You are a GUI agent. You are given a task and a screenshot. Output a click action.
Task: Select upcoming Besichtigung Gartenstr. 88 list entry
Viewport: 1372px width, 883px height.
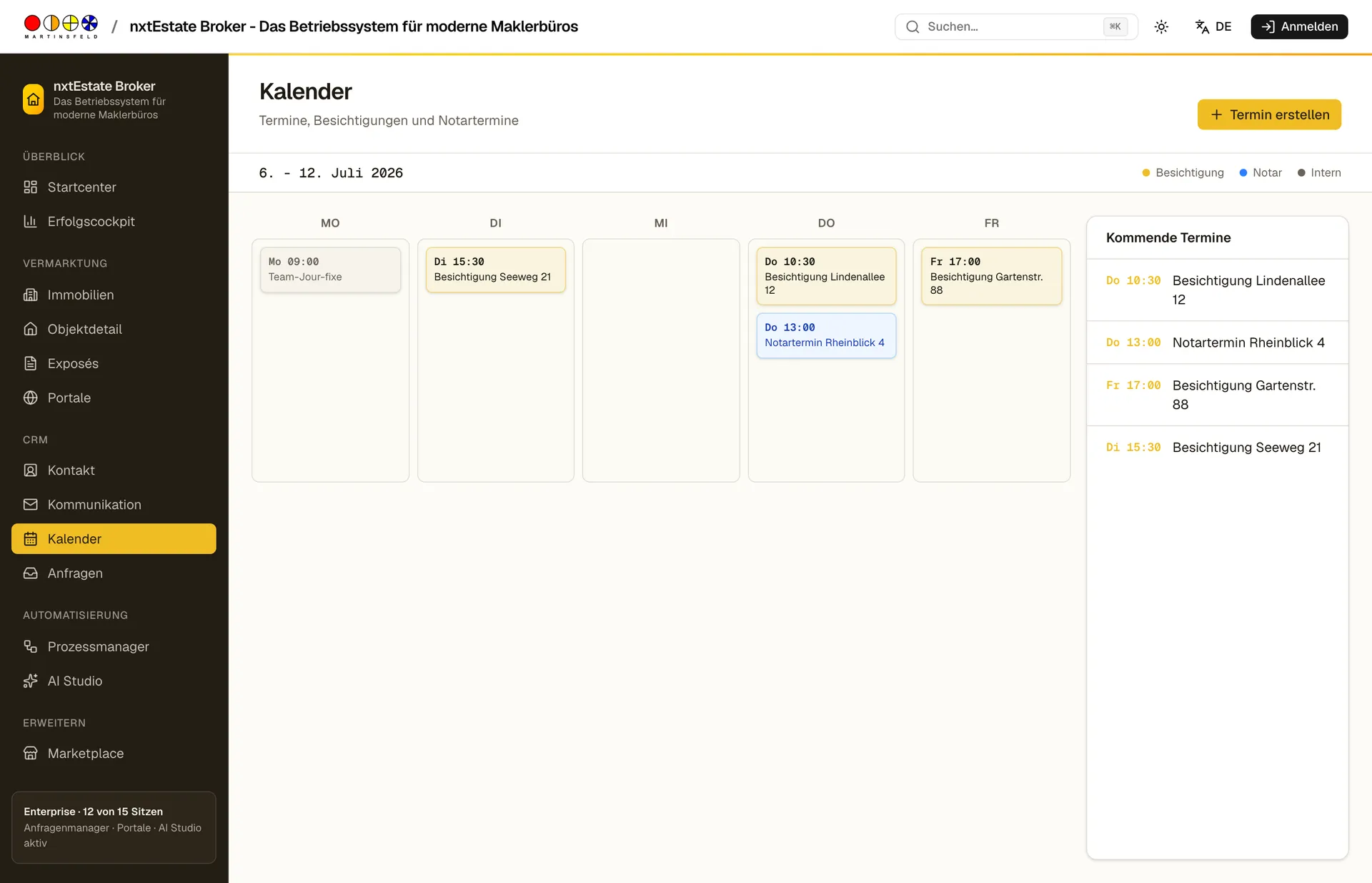[x=1217, y=395]
